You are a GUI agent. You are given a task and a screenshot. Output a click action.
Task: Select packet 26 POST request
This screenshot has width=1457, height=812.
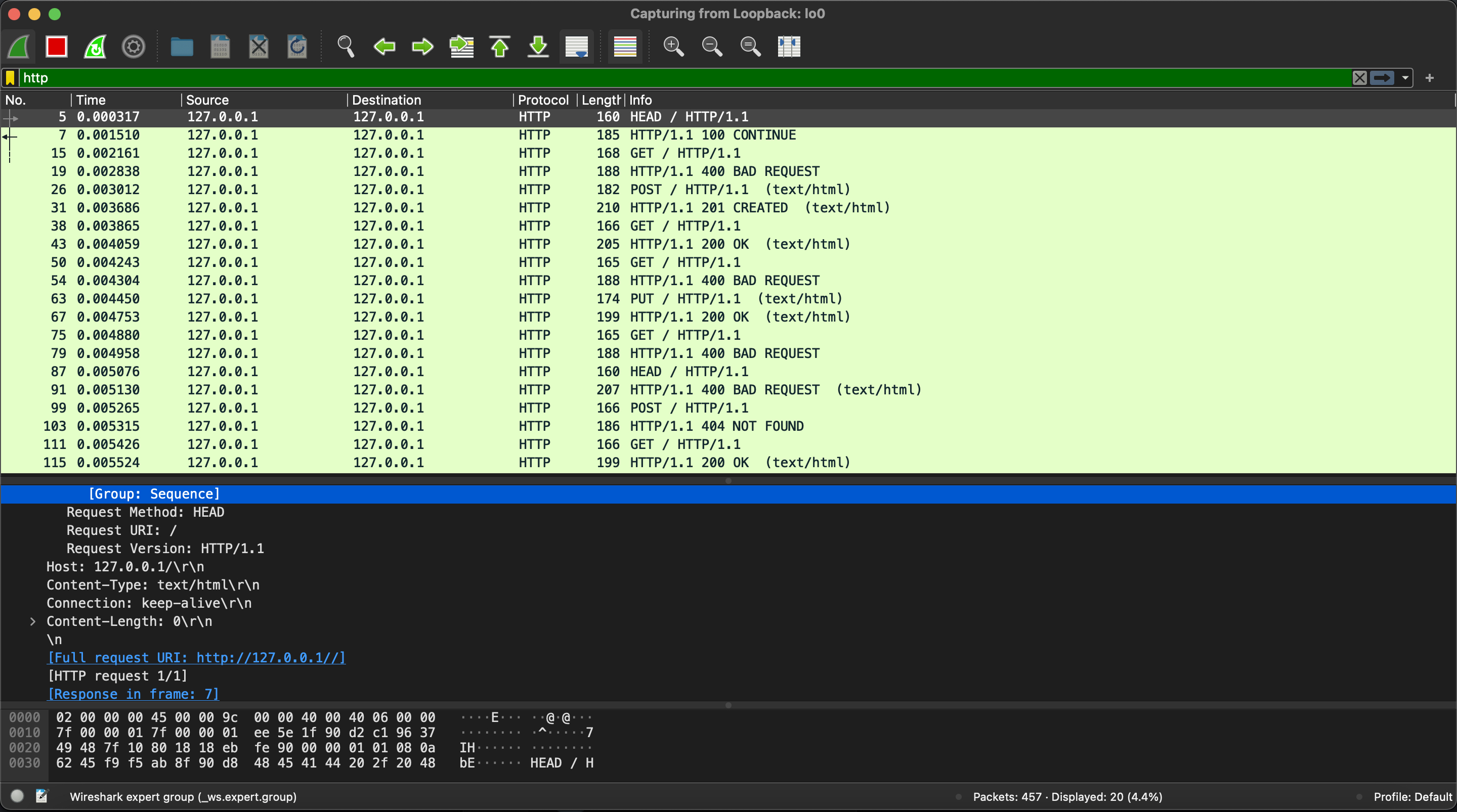coord(728,190)
